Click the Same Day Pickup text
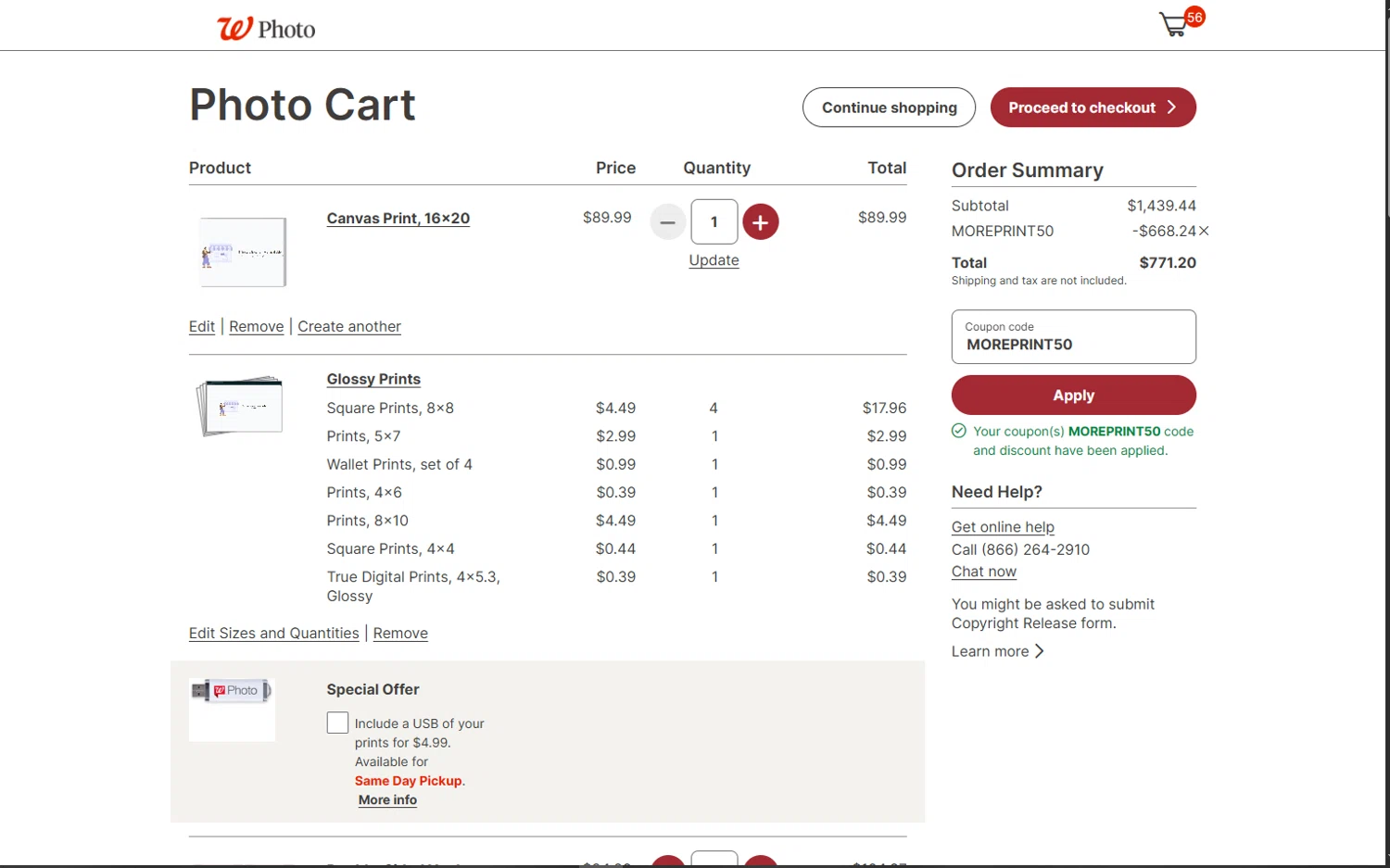 coord(408,781)
